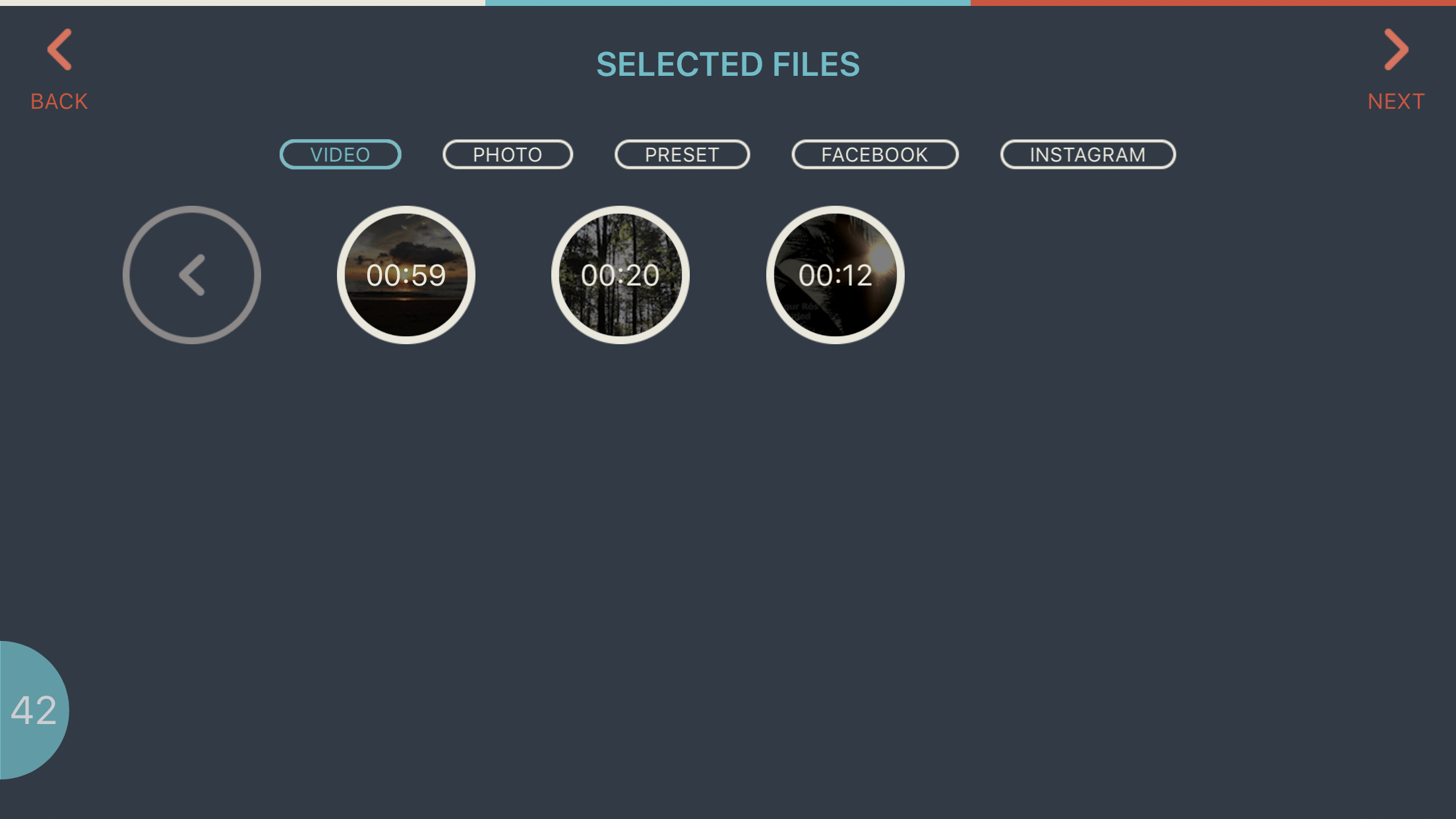Select the PRESET category button
Image resolution: width=1456 pixels, height=819 pixels.
(682, 154)
